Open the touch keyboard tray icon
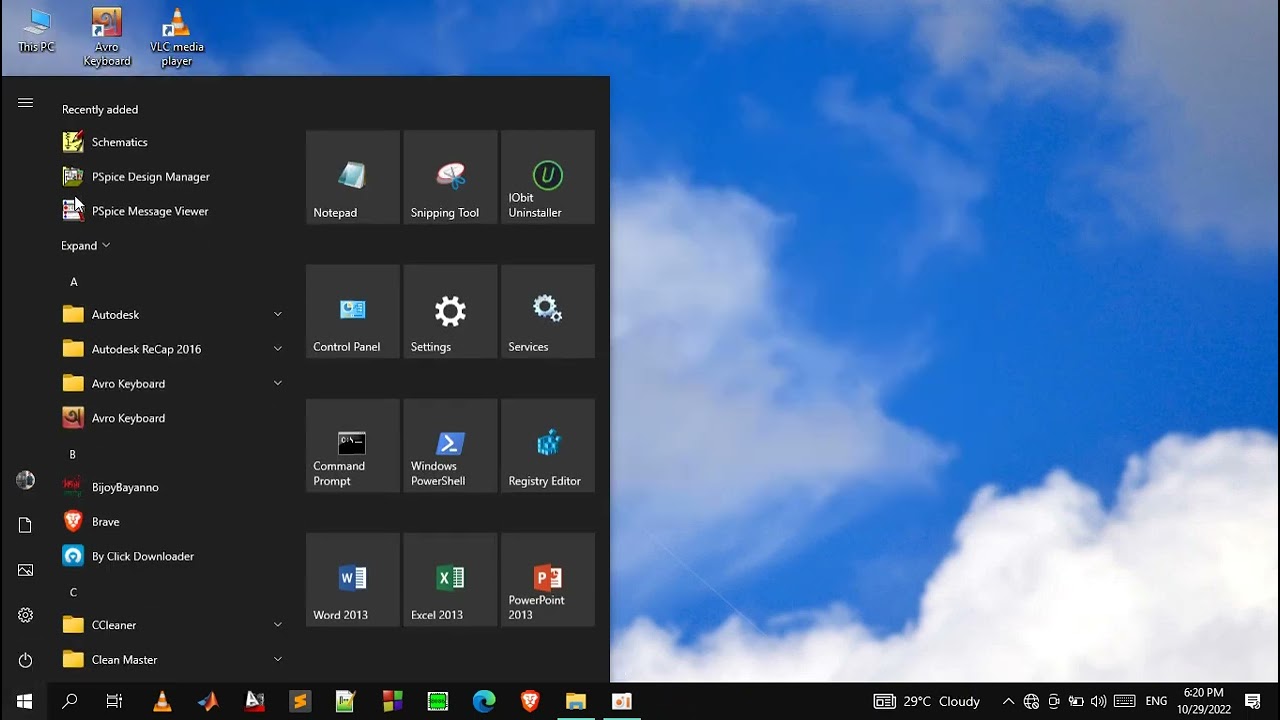Viewport: 1280px width, 720px height. [x=1124, y=701]
